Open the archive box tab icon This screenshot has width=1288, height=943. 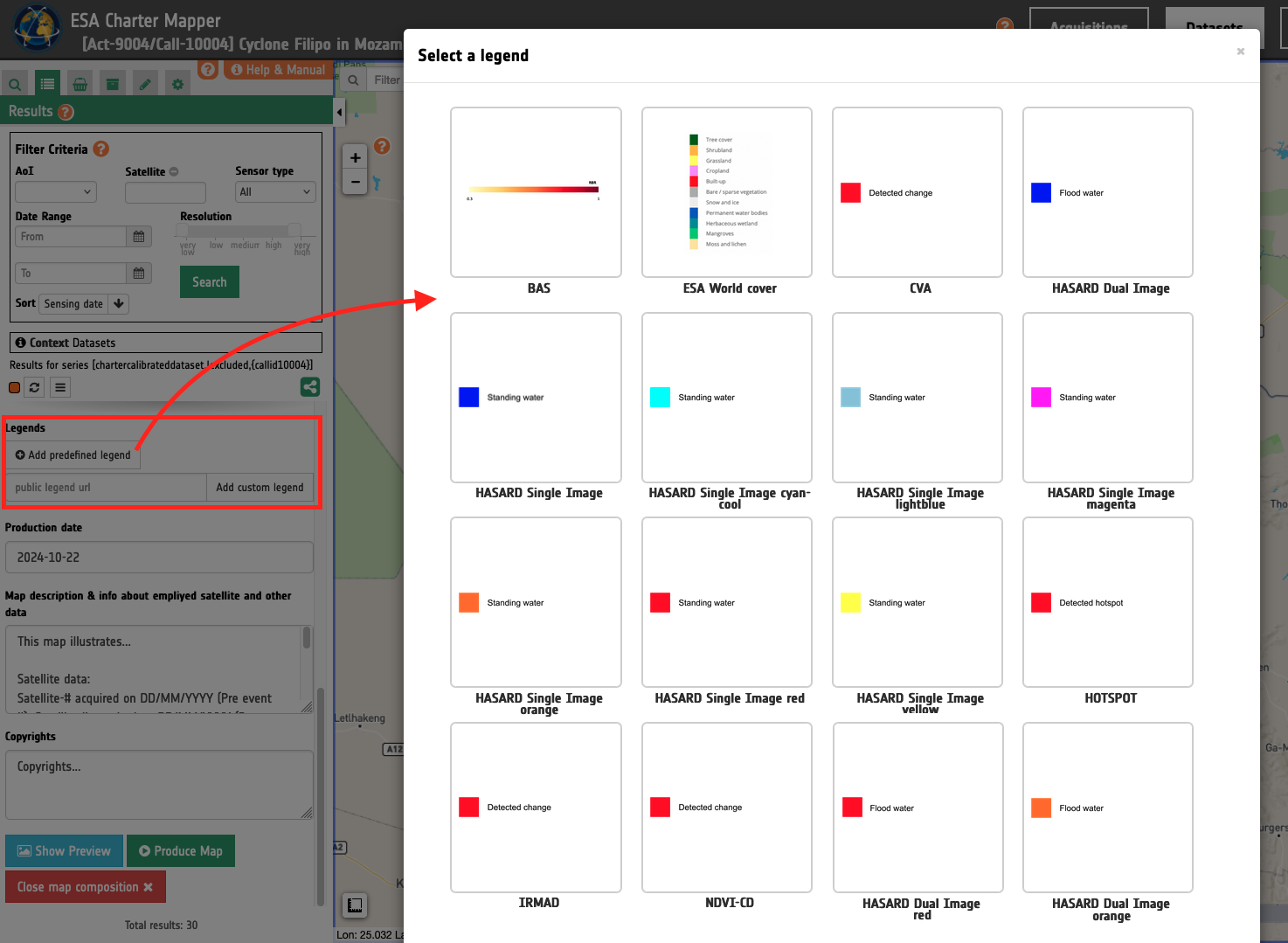pyautogui.click(x=112, y=84)
